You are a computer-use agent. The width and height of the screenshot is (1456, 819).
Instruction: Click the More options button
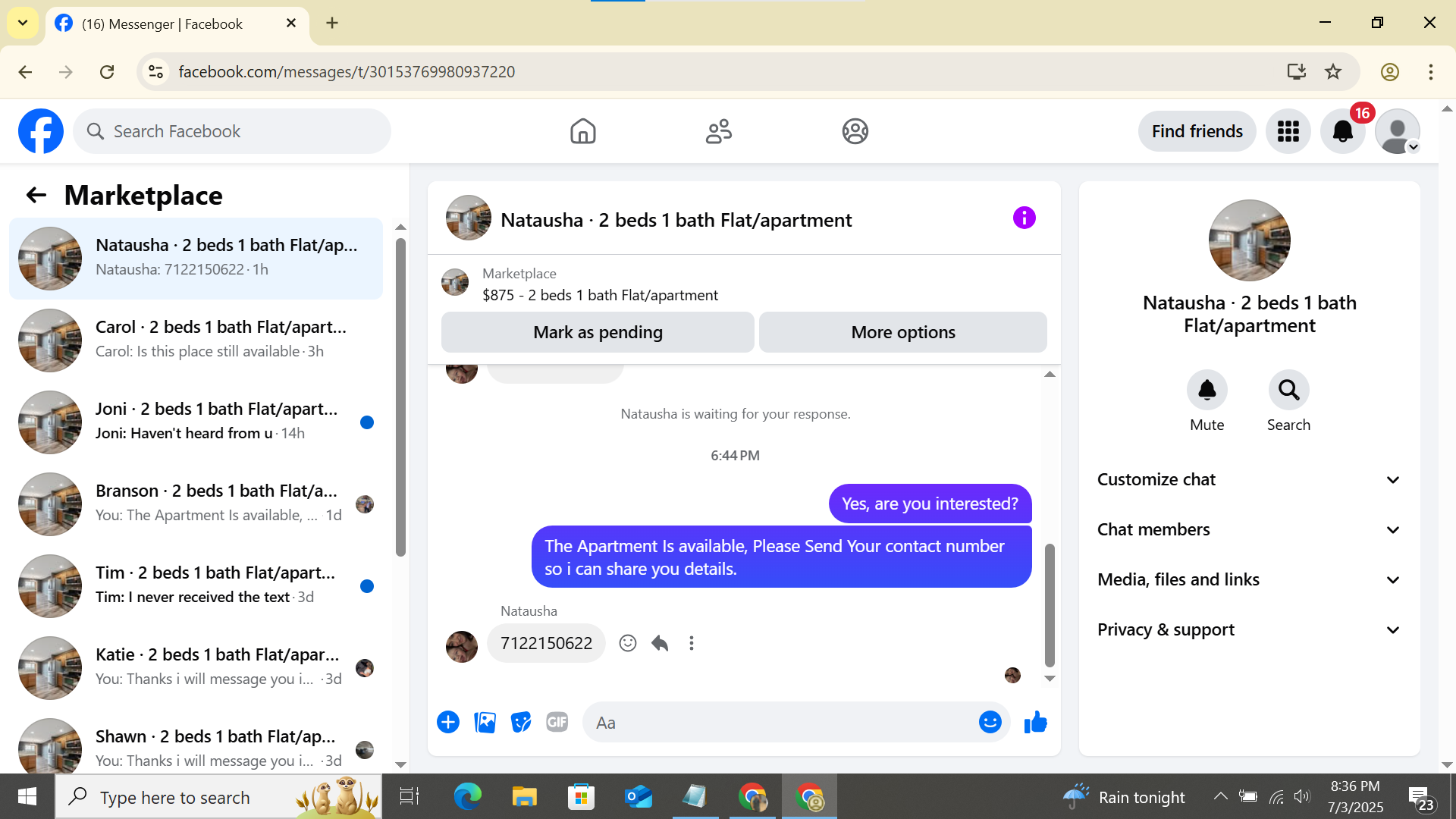[x=902, y=332]
